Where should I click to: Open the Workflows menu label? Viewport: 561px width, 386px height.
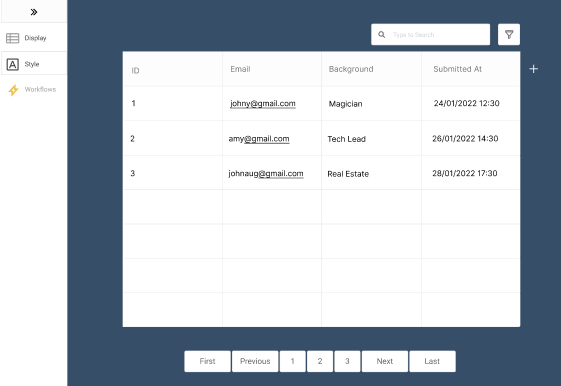pyautogui.click(x=40, y=89)
